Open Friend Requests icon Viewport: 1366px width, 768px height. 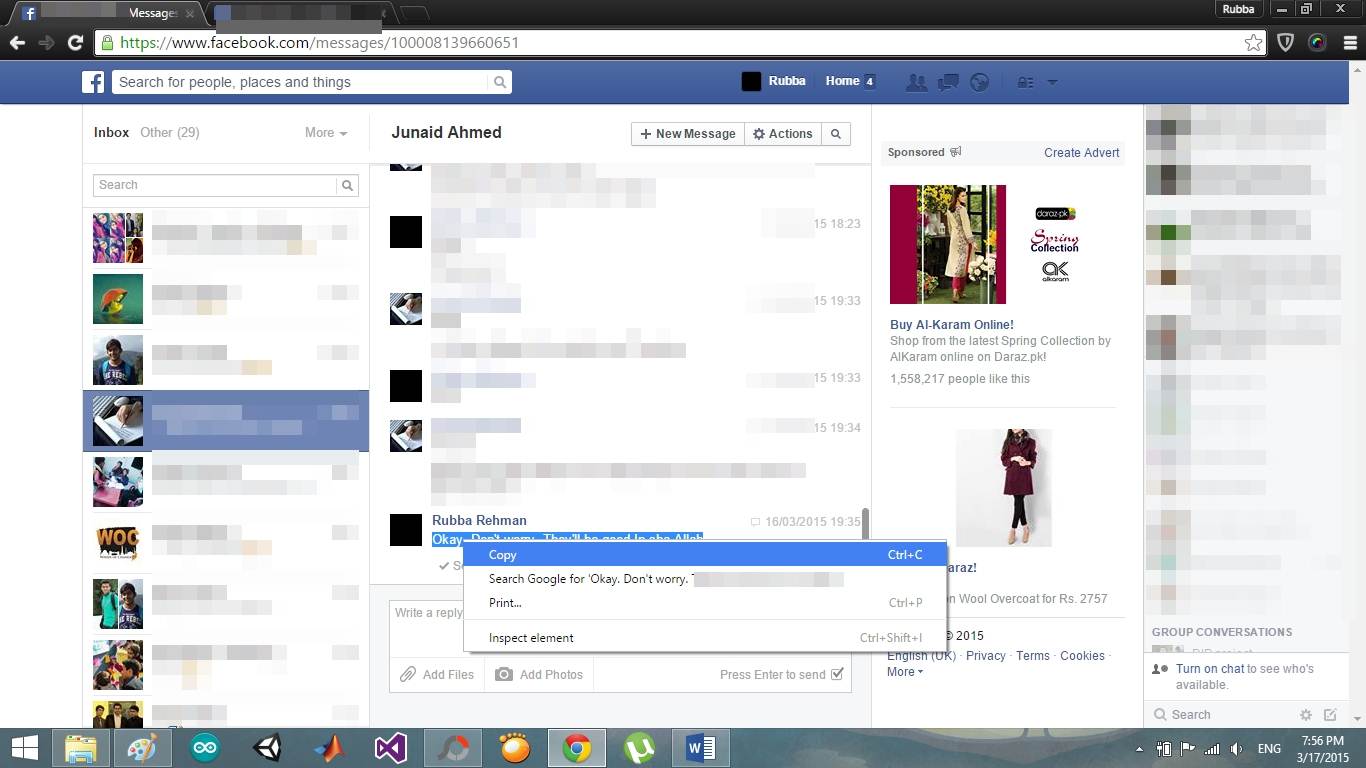click(x=916, y=82)
